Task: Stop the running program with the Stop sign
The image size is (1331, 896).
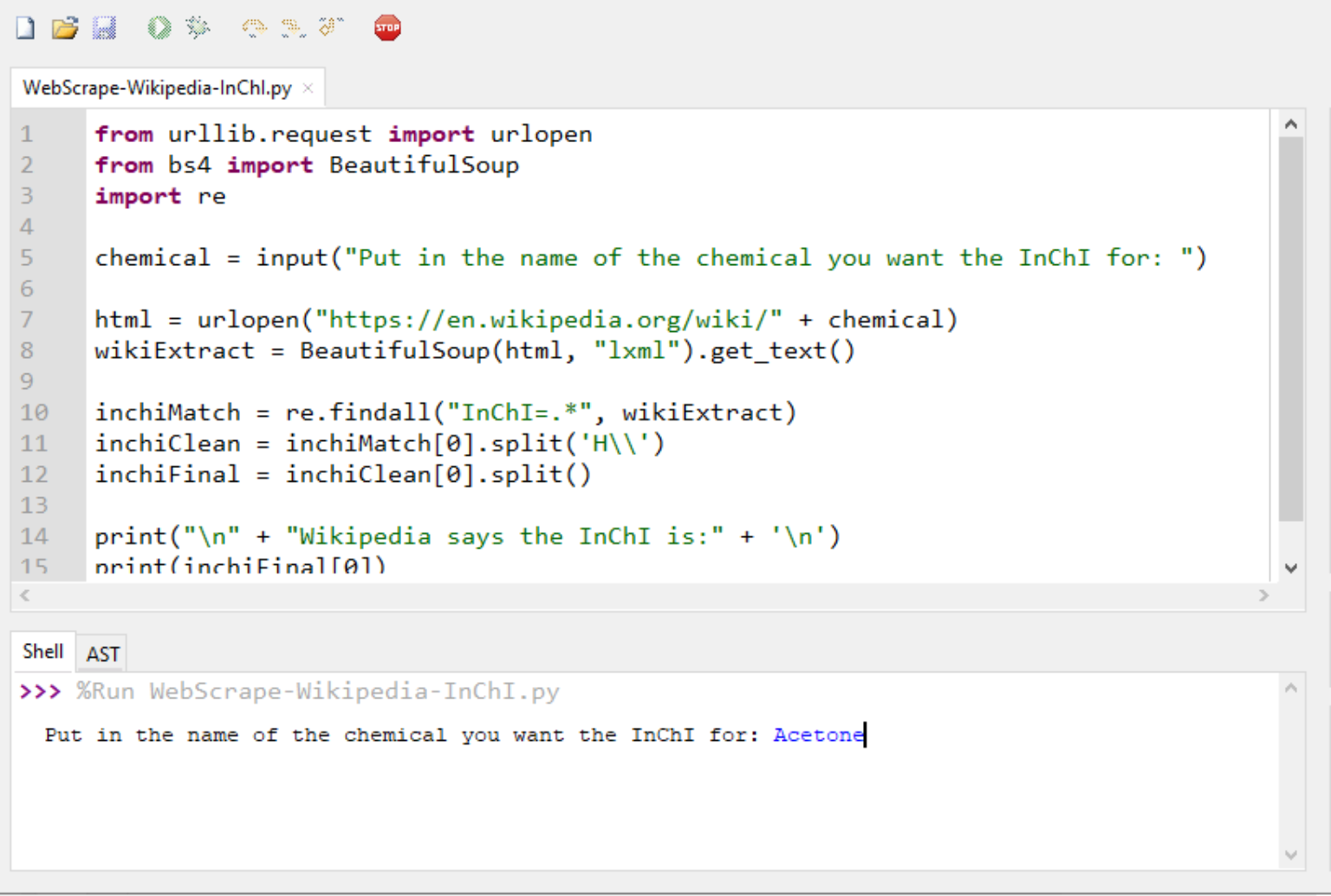Action: click(x=386, y=27)
